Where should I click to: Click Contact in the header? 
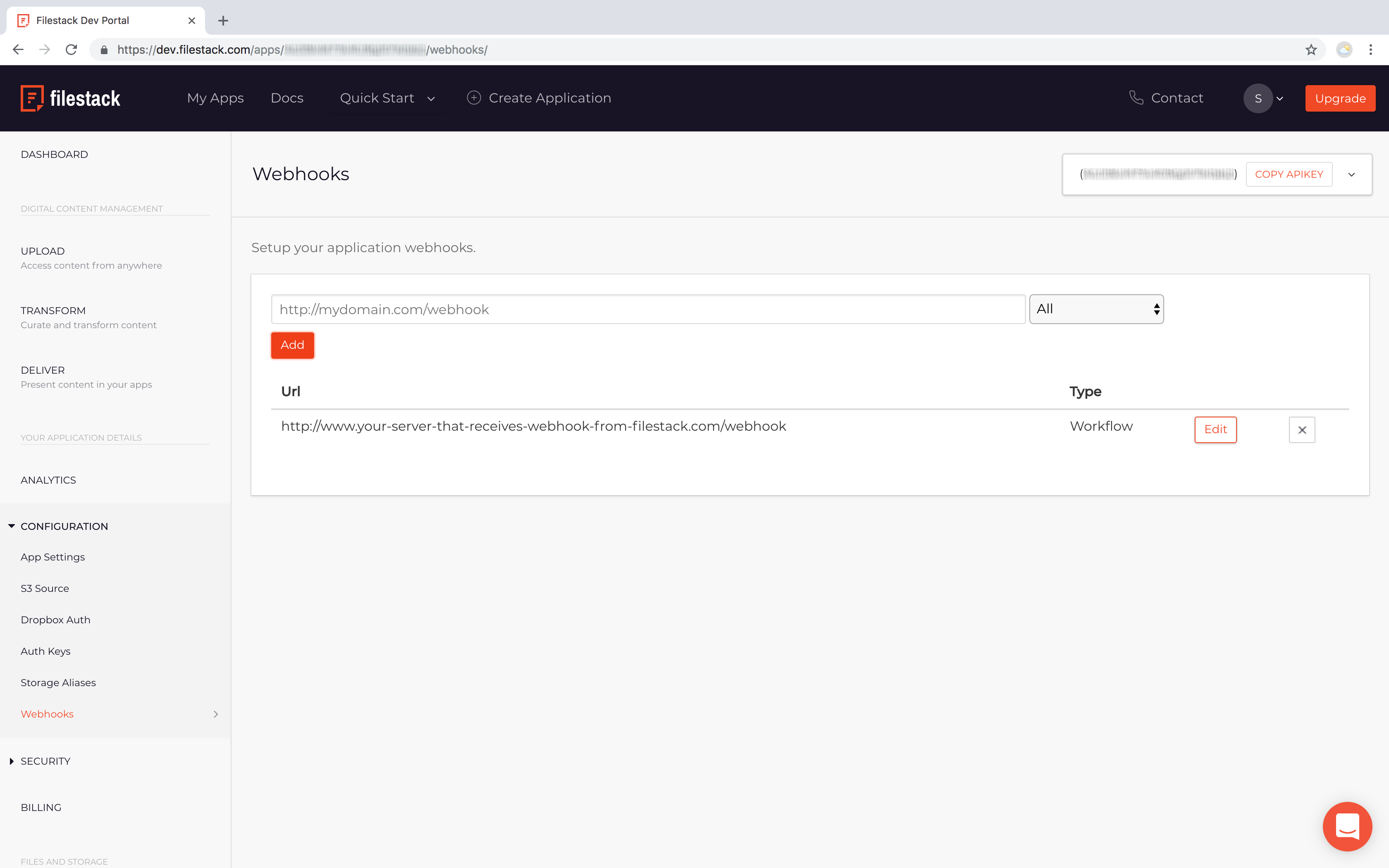tap(1166, 98)
